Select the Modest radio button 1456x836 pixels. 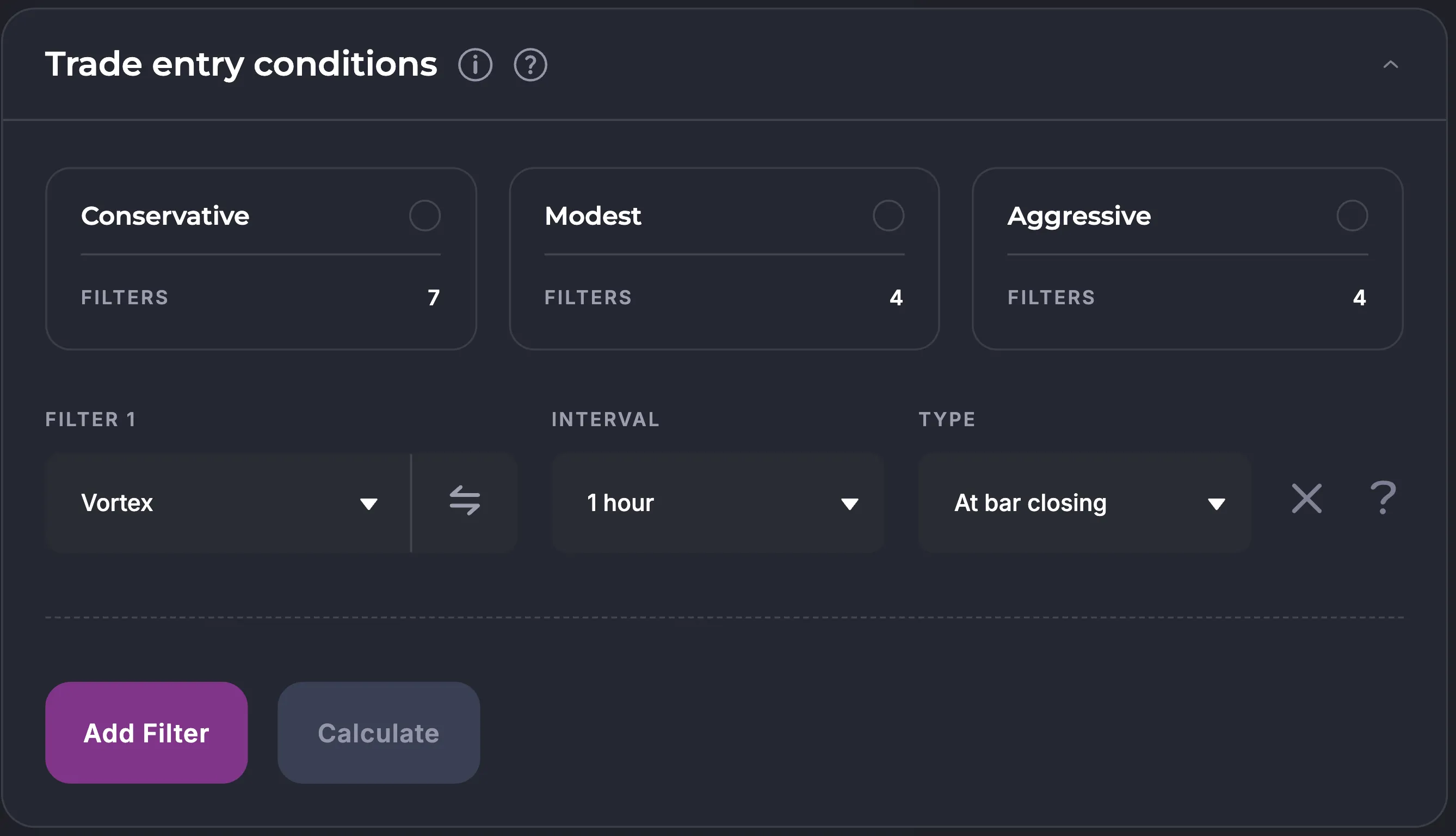coord(888,216)
